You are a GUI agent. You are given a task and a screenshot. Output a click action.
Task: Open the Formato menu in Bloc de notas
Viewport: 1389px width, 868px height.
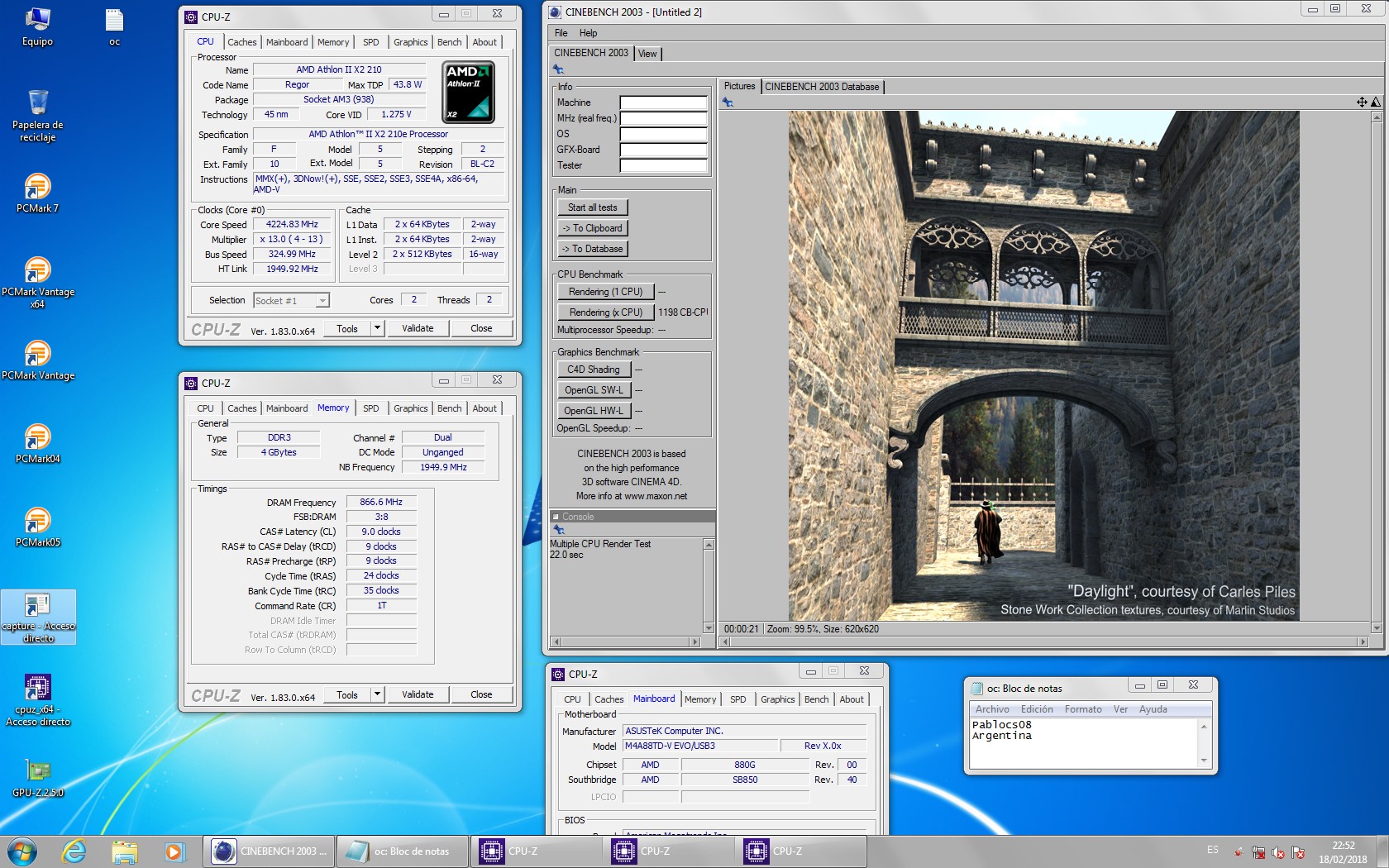[1083, 709]
